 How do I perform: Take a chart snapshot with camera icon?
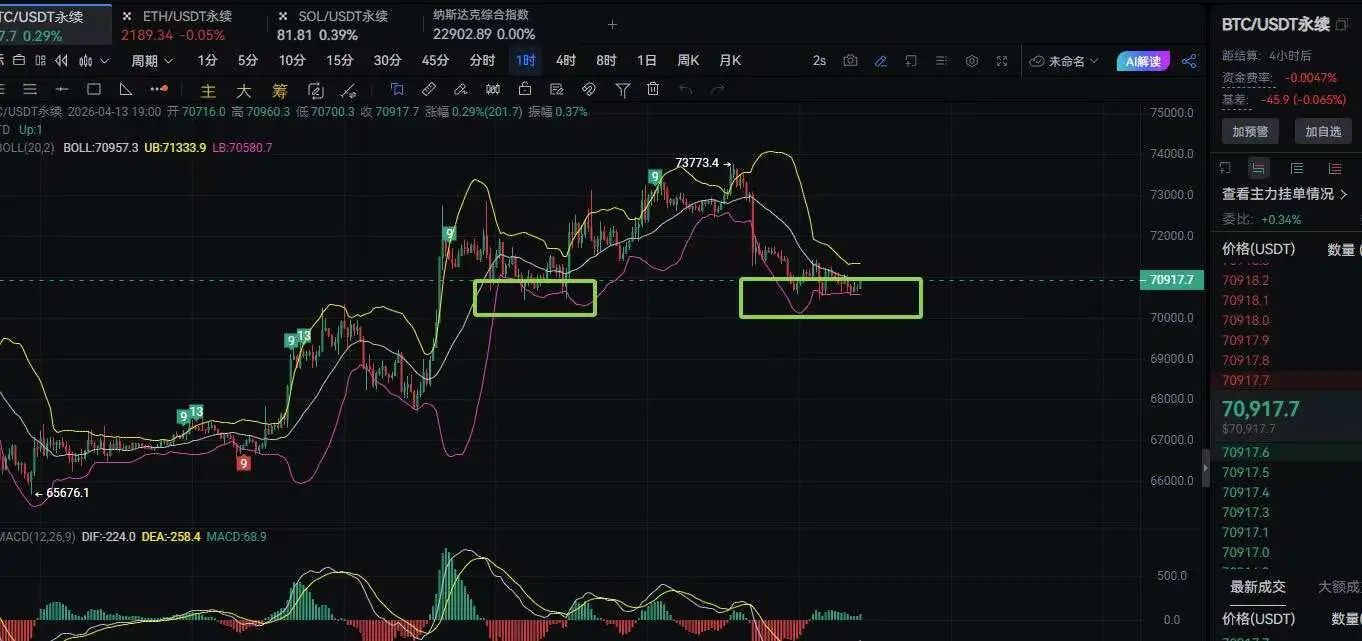(850, 61)
